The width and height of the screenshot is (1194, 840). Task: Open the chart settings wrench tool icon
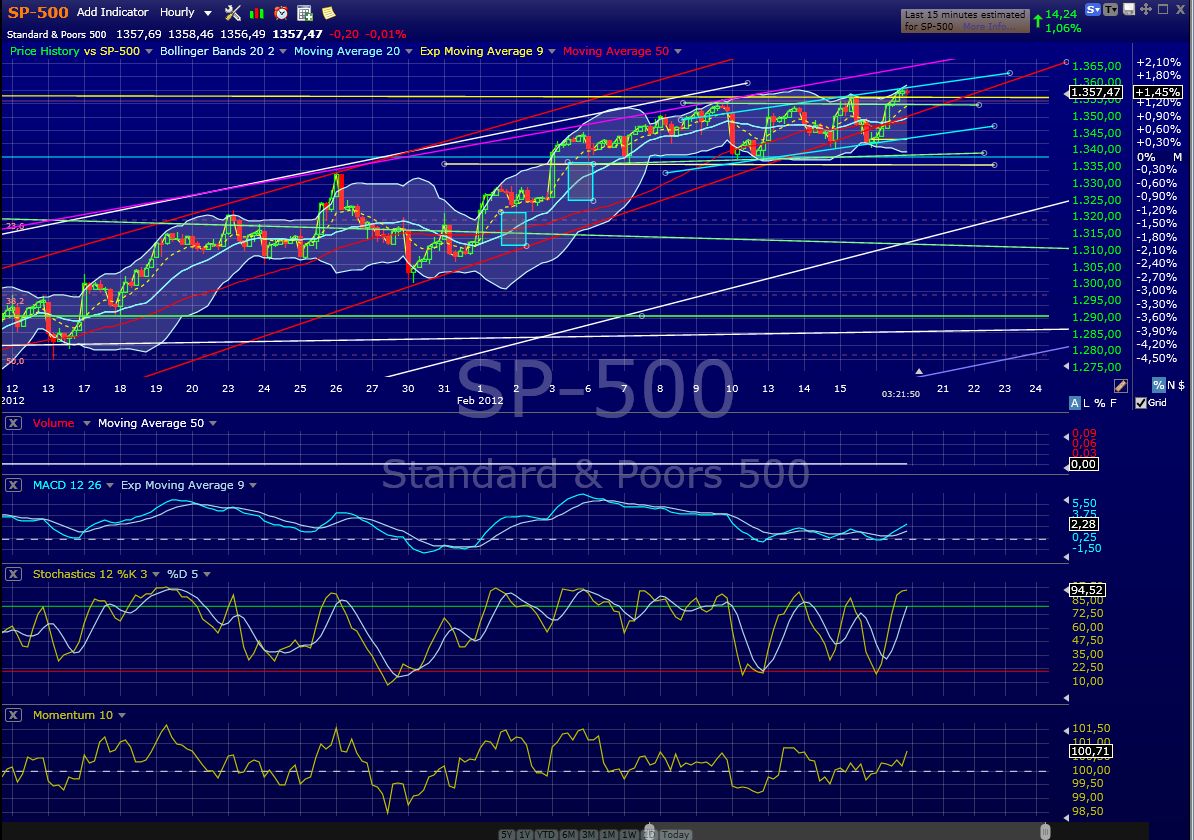click(233, 13)
